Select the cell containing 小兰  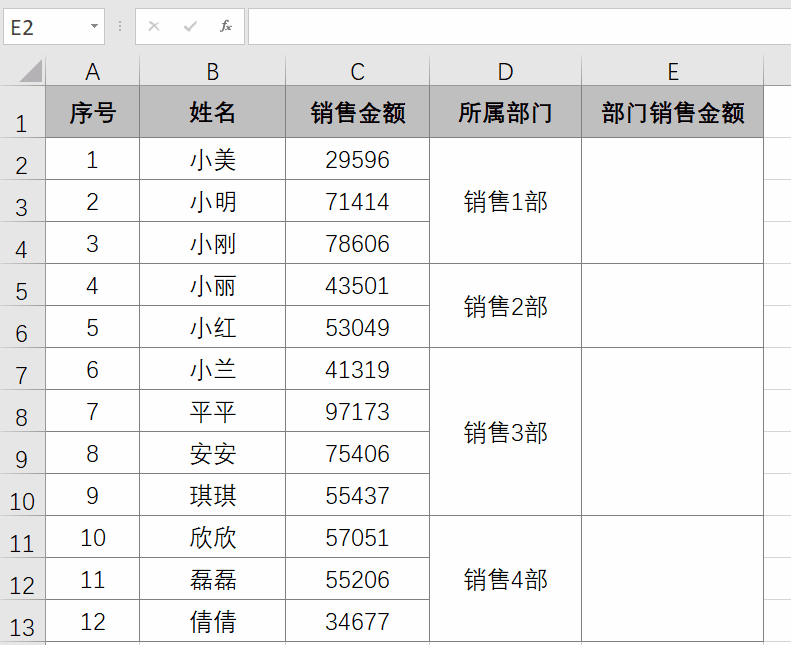pos(212,369)
